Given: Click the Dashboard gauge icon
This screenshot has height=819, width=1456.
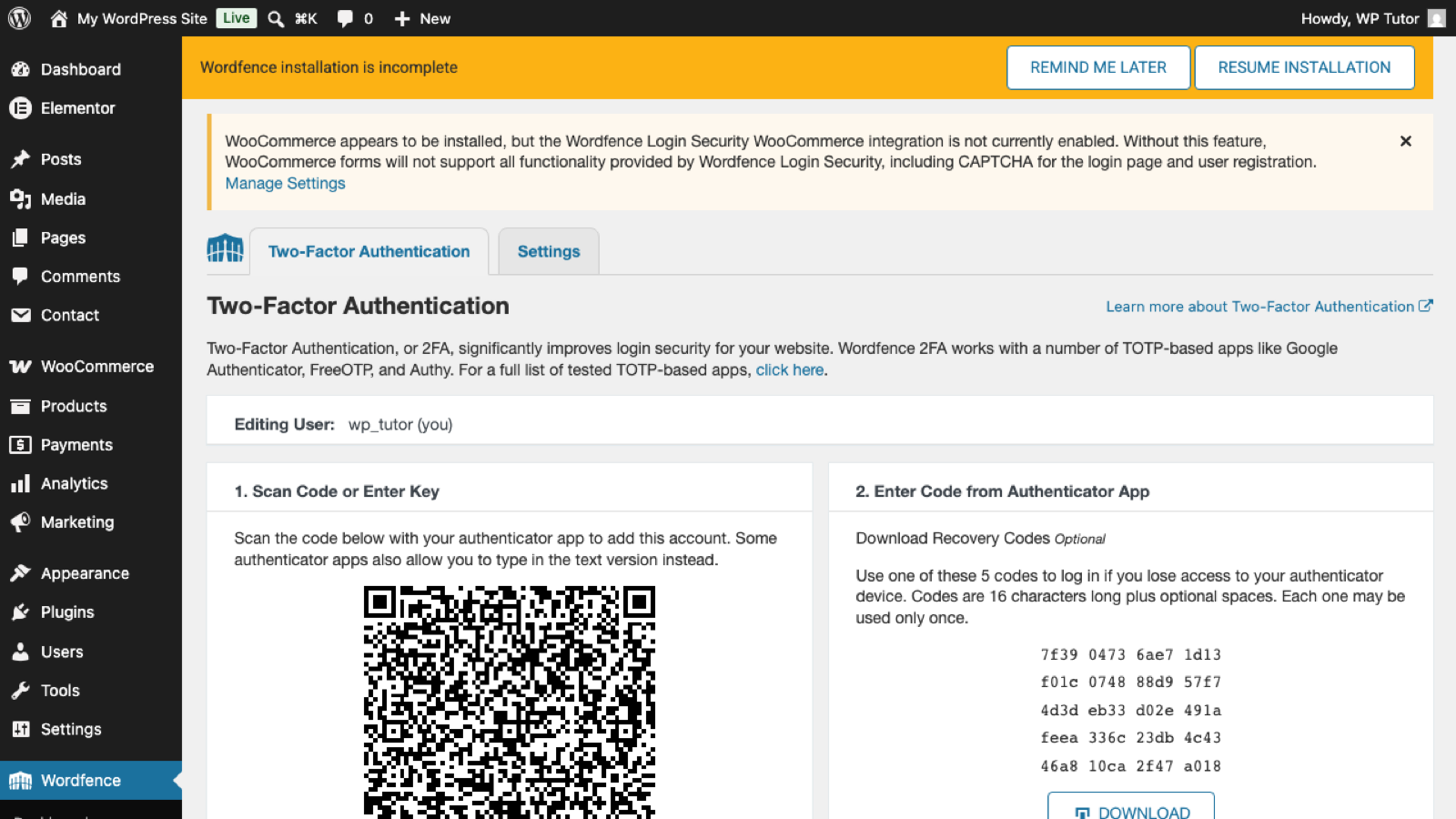Looking at the screenshot, I should pos(20,69).
